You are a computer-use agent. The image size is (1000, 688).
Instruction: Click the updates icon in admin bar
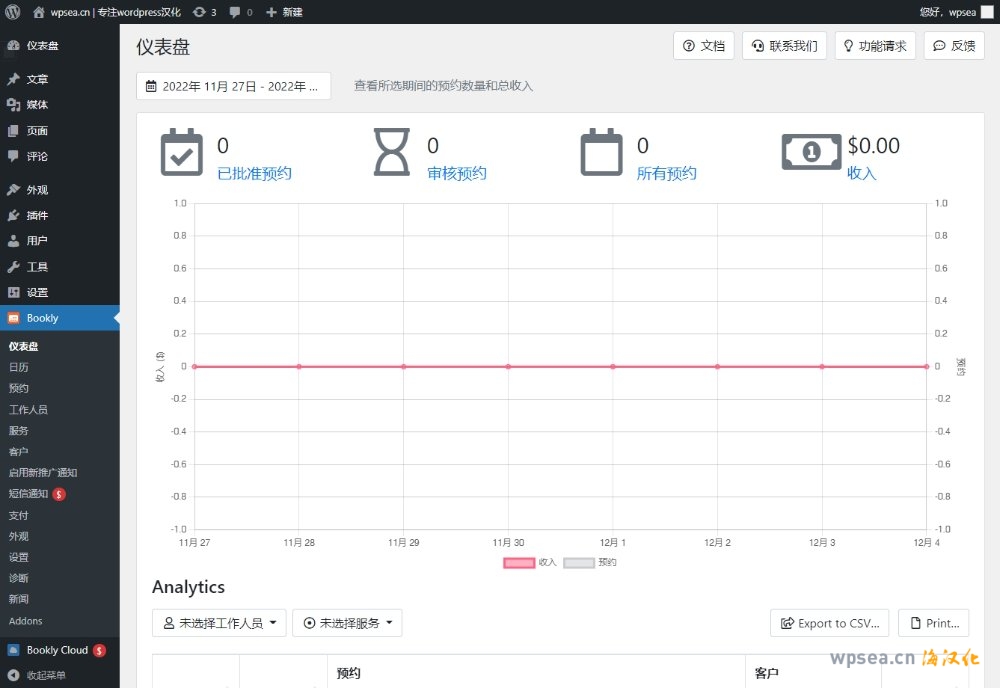click(x=200, y=12)
